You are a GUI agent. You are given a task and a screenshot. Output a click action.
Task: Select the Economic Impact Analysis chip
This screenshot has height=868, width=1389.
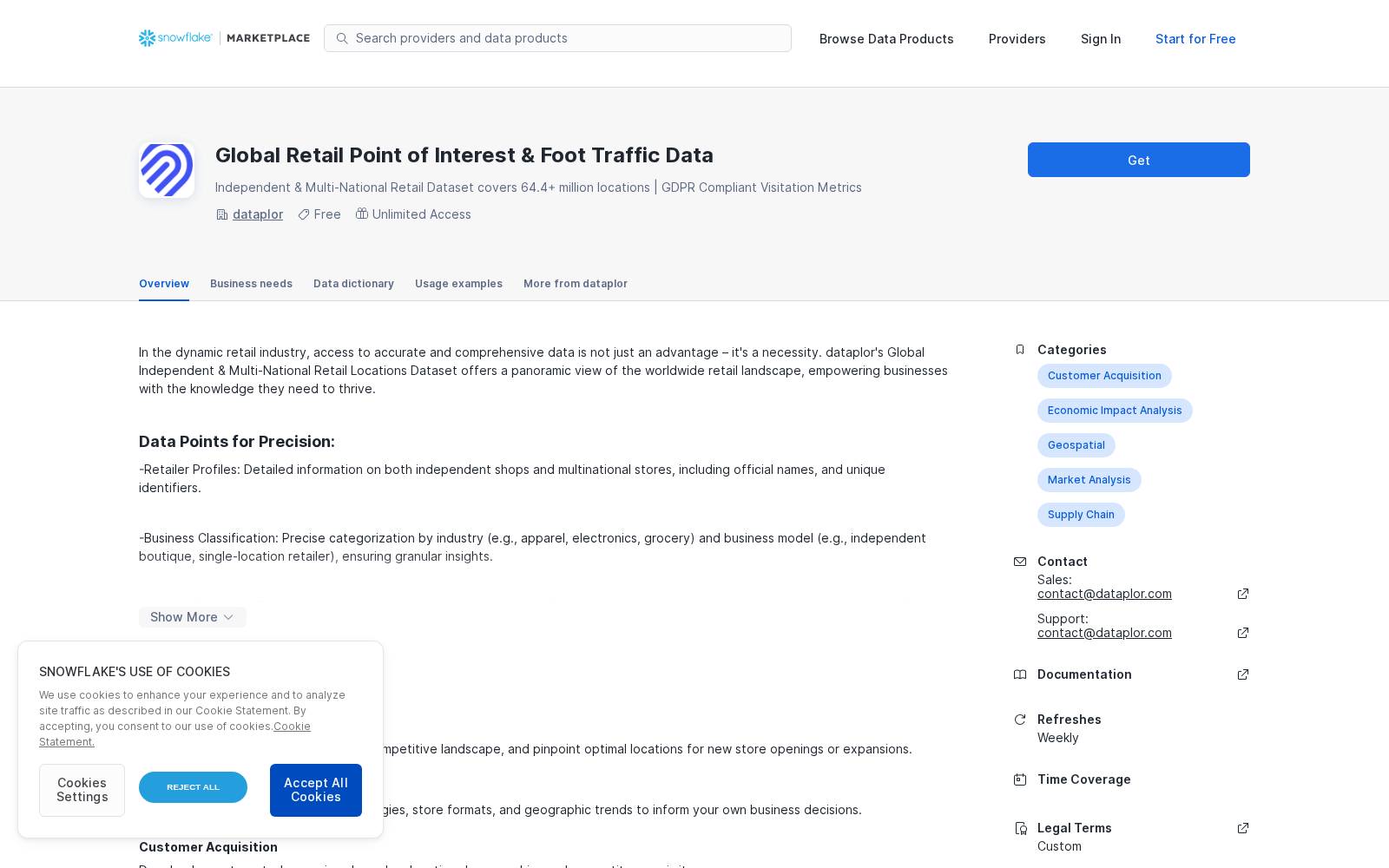[x=1115, y=411]
